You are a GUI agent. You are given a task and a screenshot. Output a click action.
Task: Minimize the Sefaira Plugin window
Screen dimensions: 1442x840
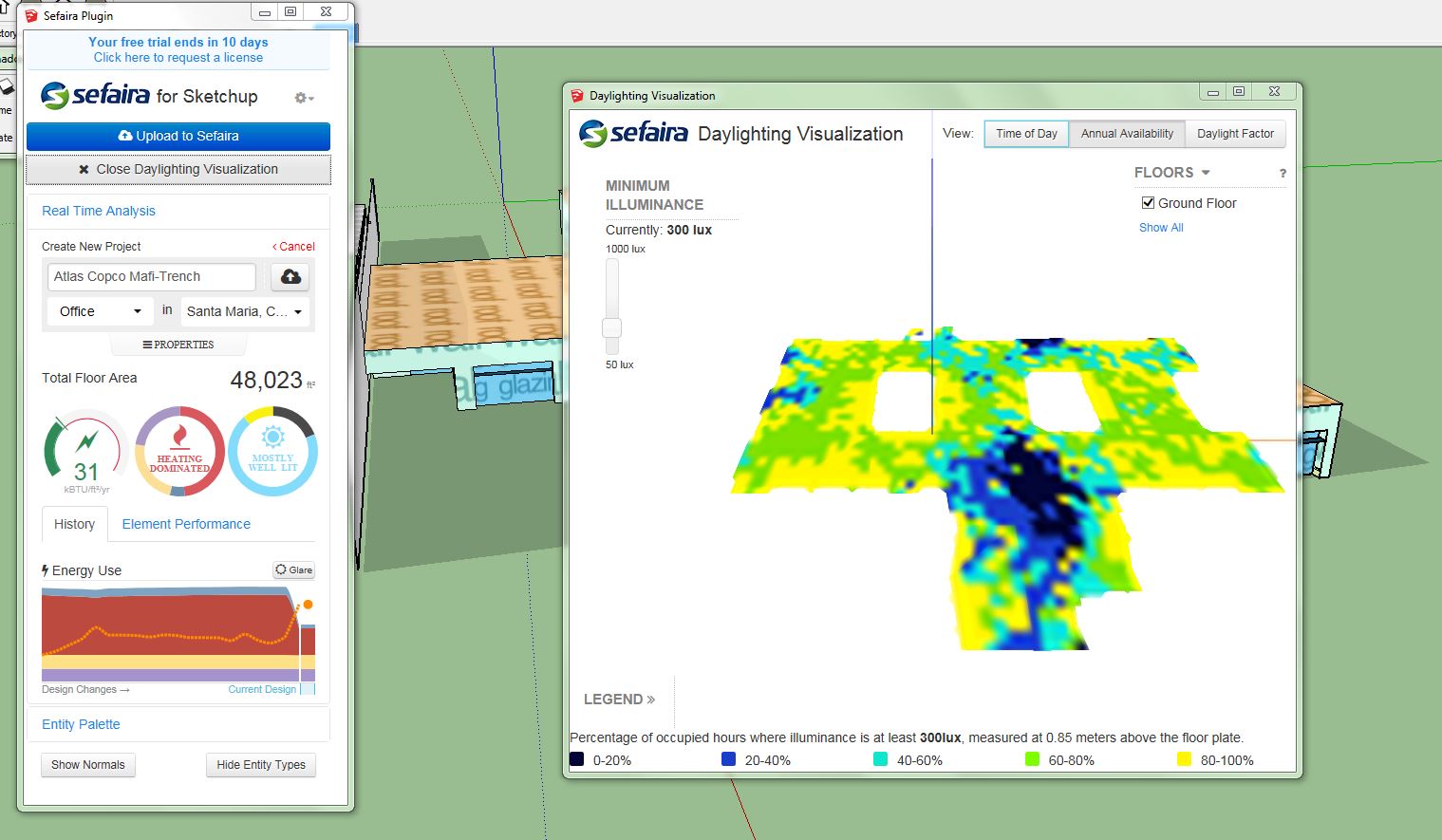[x=264, y=11]
